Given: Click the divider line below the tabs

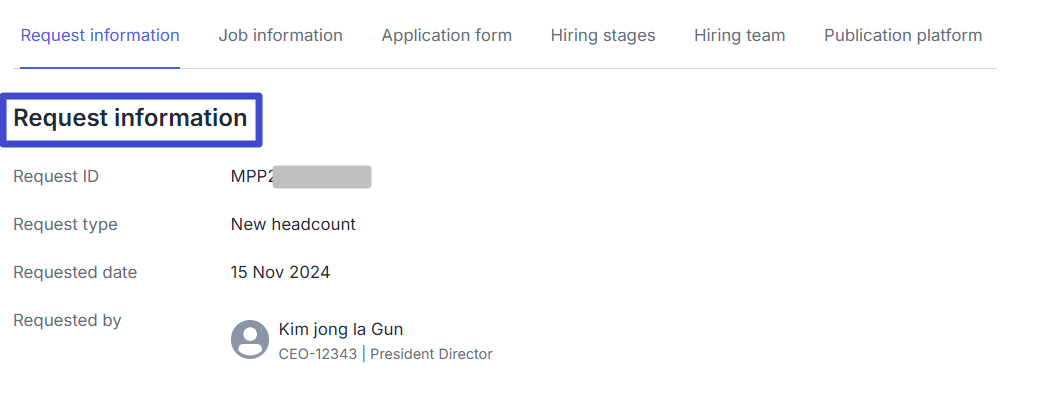Looking at the screenshot, I should coord(600,68).
